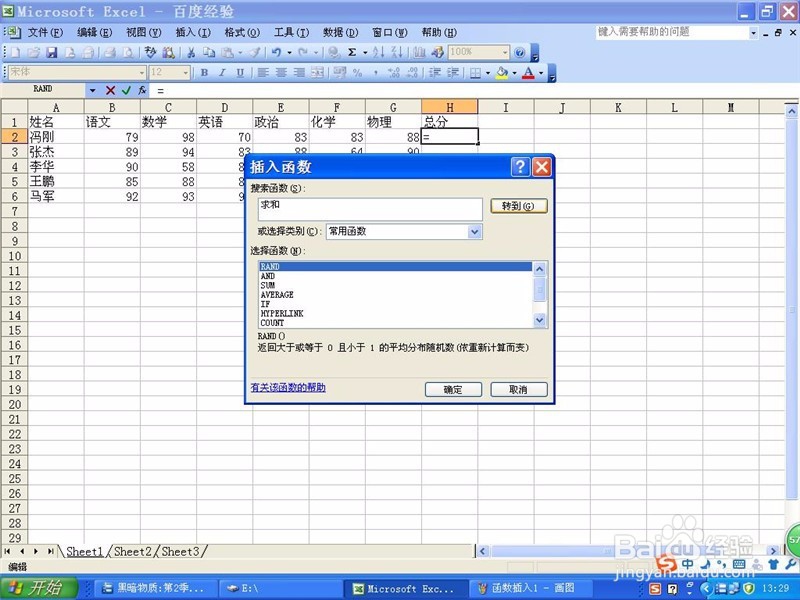
Task: Click the AutoSum sigma icon
Action: tap(352, 53)
